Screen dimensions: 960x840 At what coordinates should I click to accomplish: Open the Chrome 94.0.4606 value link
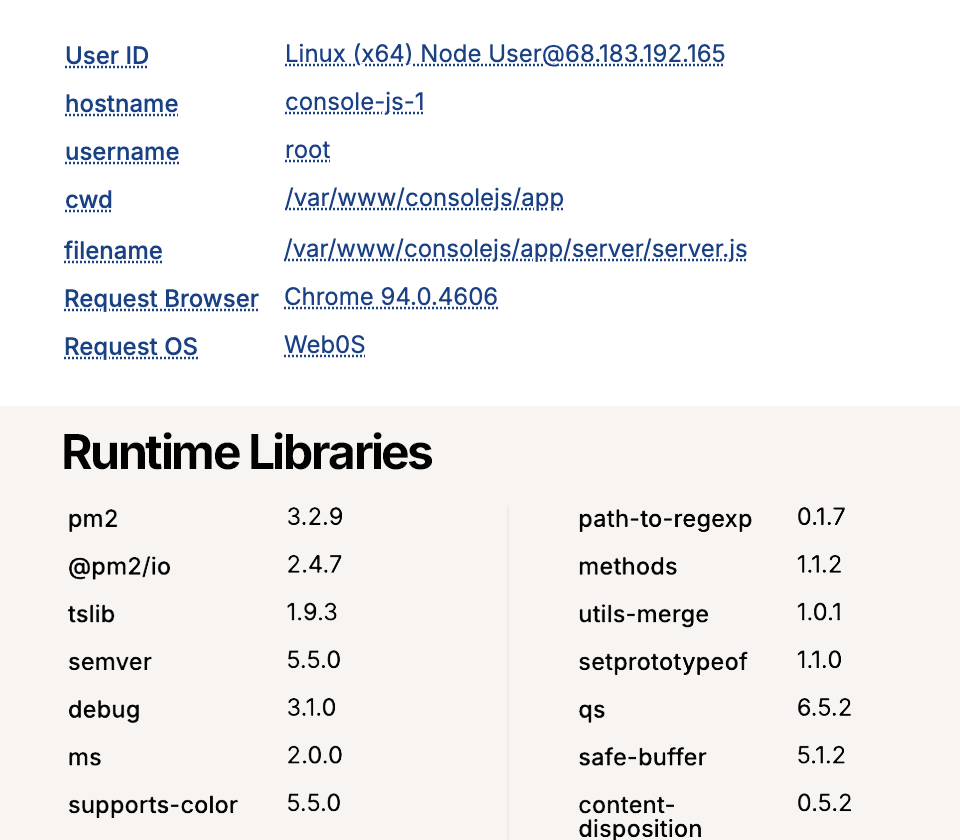(391, 297)
